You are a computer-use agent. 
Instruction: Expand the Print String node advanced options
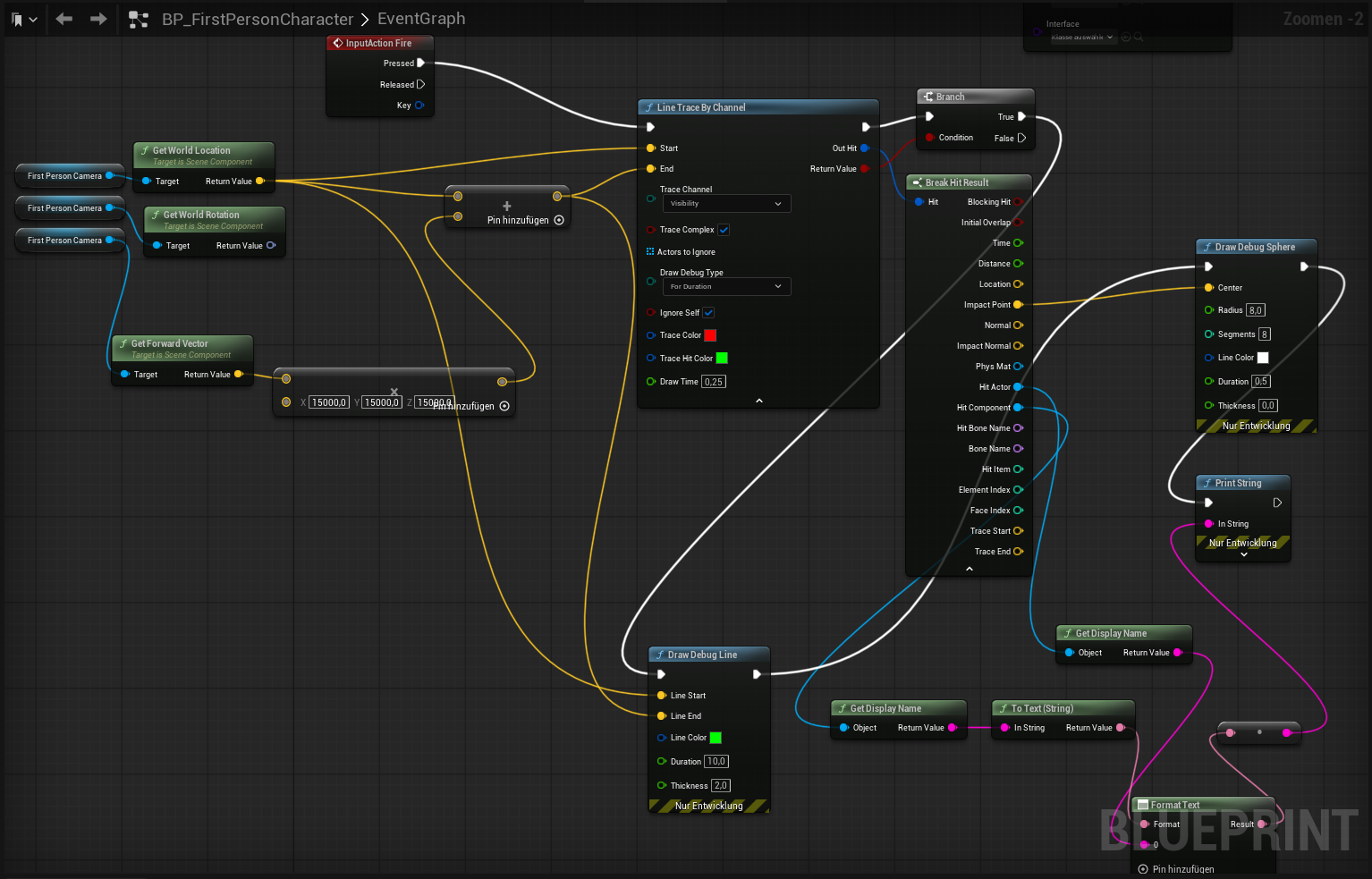click(x=1243, y=555)
